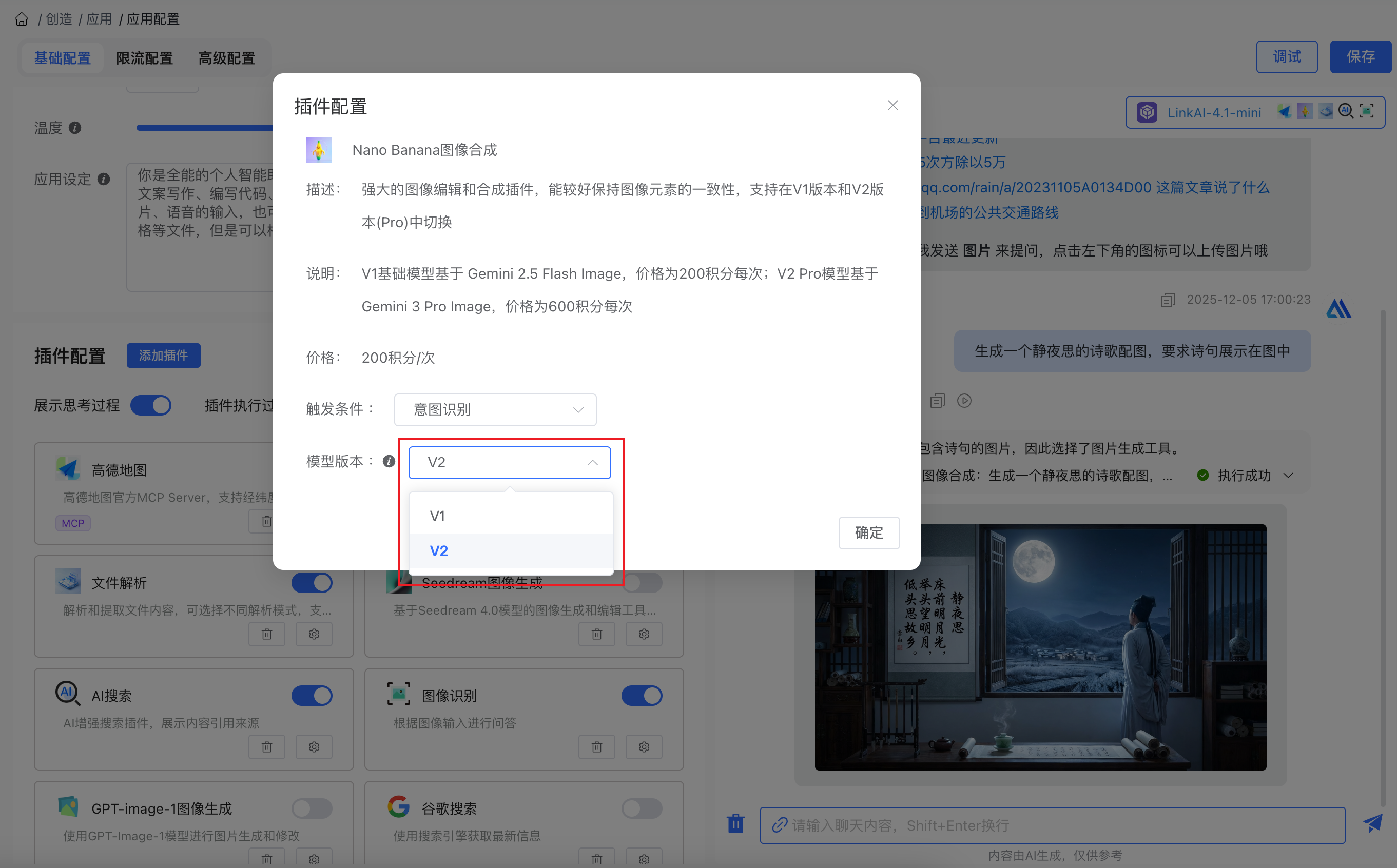Switch to 高级配置 tab
Screen dimensions: 1397x868
coord(226,58)
